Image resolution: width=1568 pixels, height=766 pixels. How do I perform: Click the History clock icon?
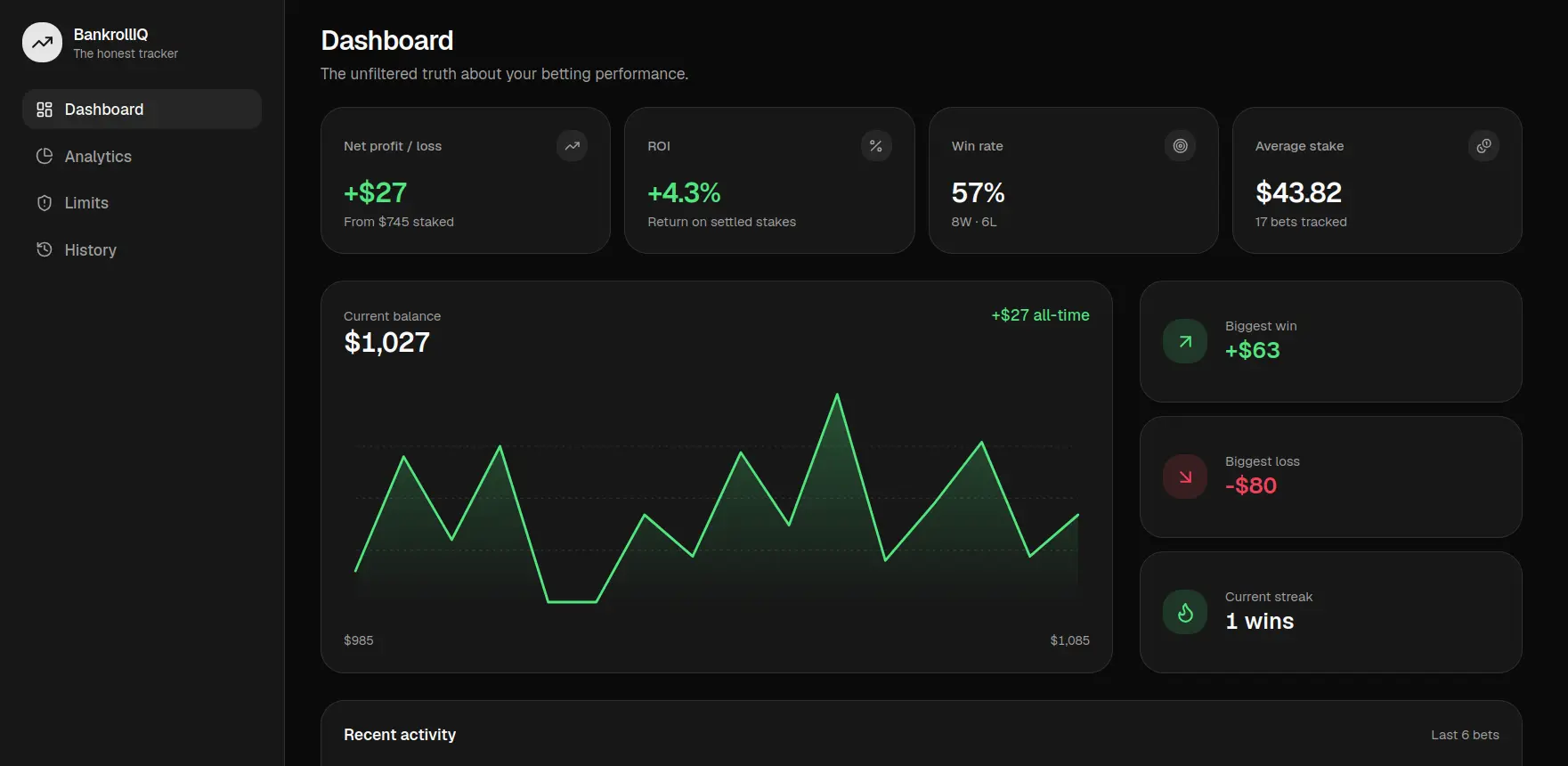pos(45,249)
